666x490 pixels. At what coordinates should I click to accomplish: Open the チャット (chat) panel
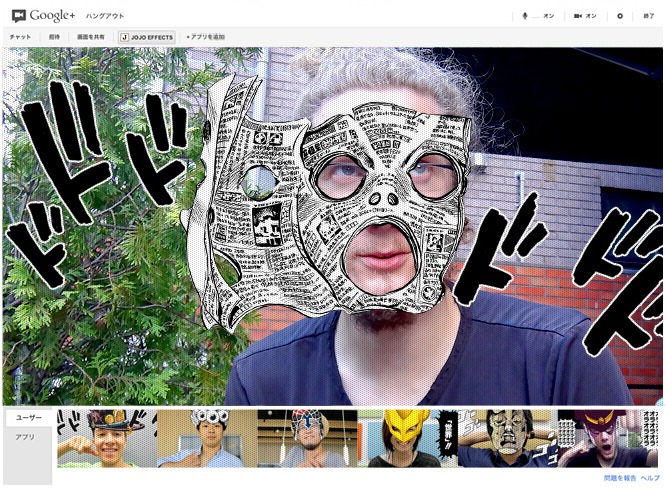[x=20, y=37]
